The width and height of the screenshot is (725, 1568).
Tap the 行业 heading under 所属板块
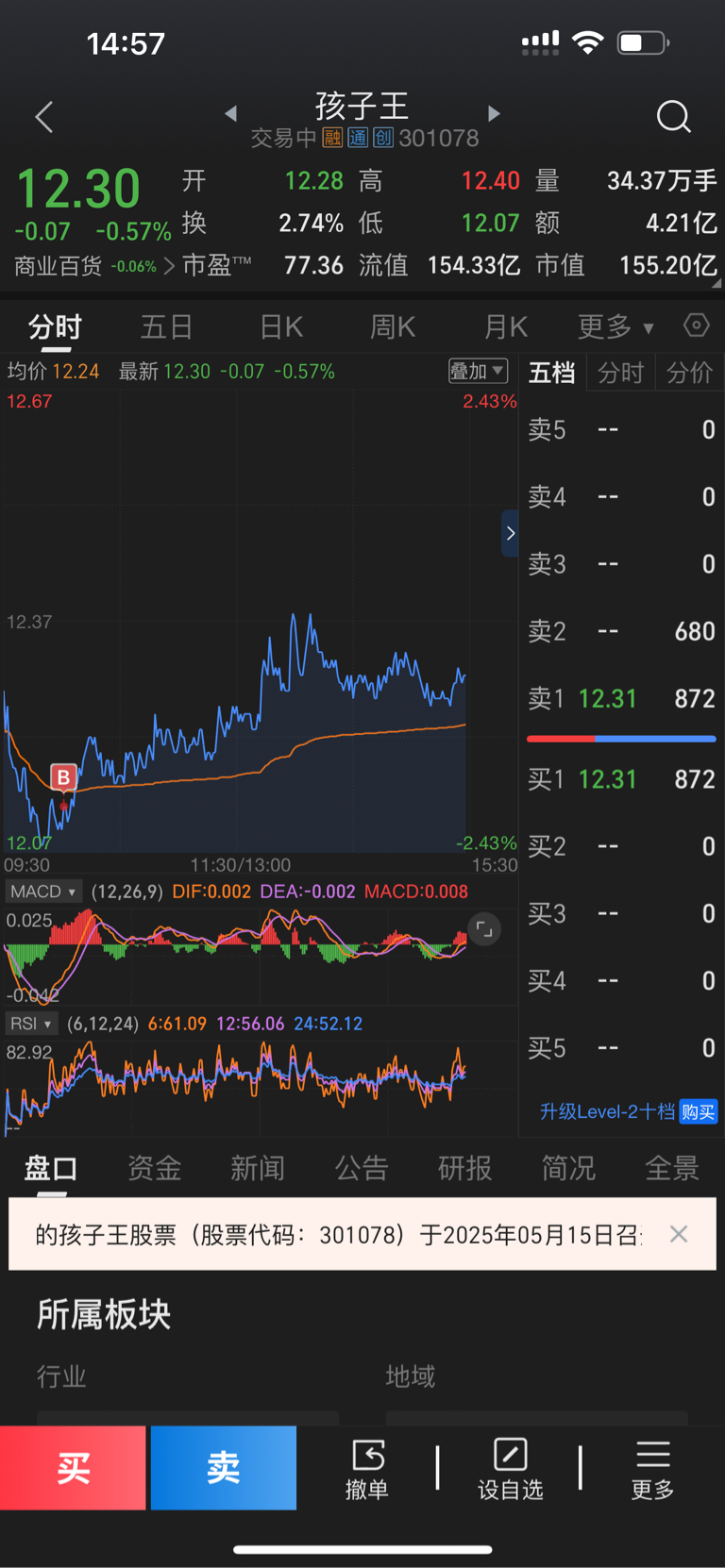[x=61, y=1376]
